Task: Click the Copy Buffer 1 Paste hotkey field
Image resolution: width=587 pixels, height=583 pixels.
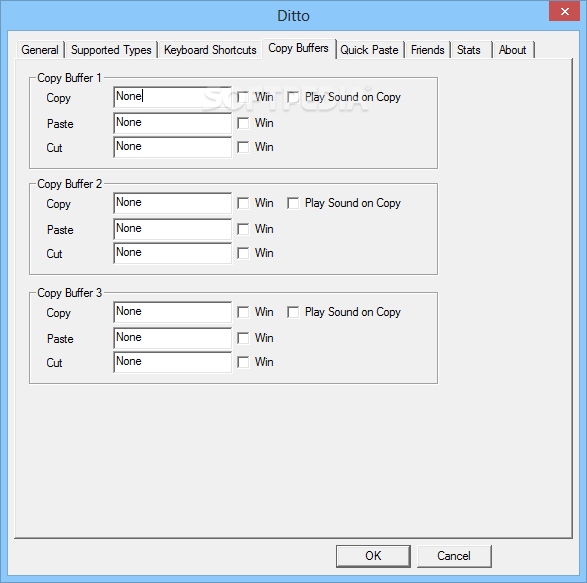Action: click(x=173, y=123)
